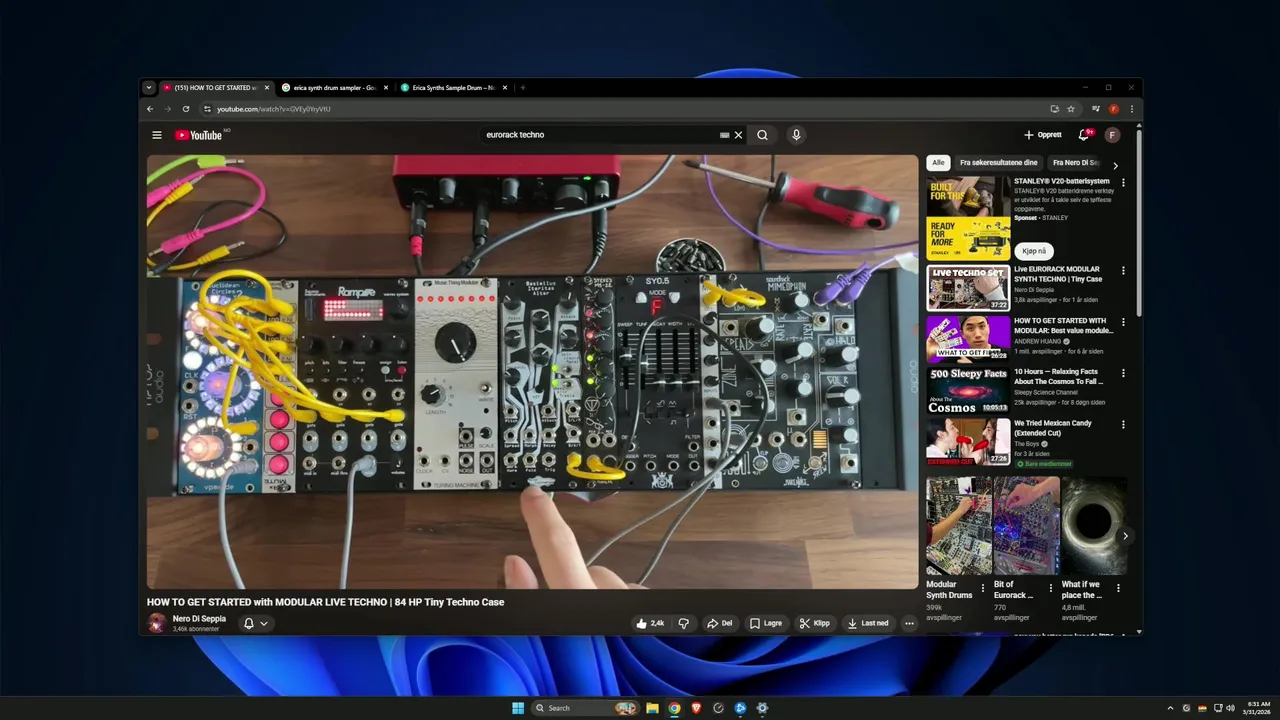
Task: Open Andrew Huang's HOW TO GET STARTED thumbnail
Action: 968,338
